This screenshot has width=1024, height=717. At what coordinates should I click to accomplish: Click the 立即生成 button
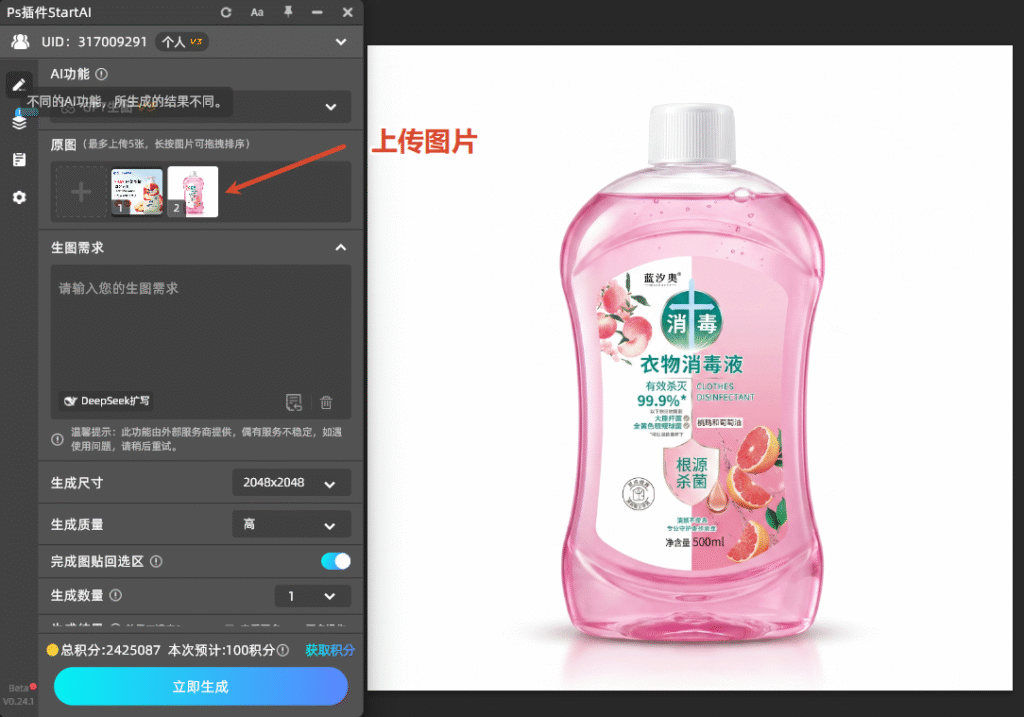[200, 686]
